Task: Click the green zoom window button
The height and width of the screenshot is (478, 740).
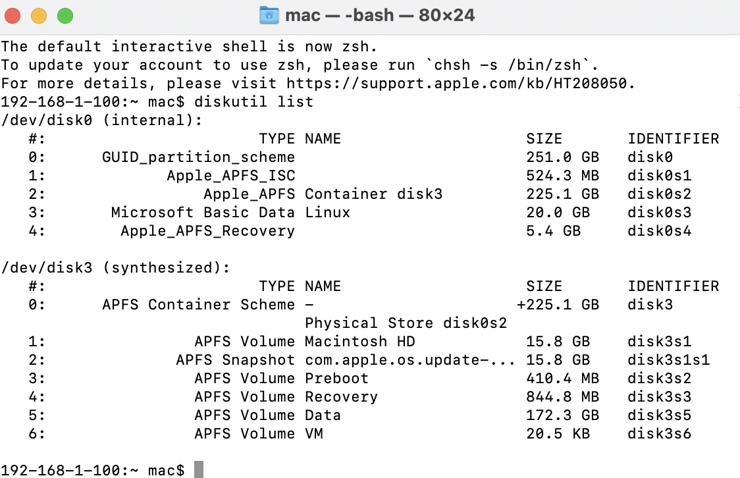Action: [65, 16]
